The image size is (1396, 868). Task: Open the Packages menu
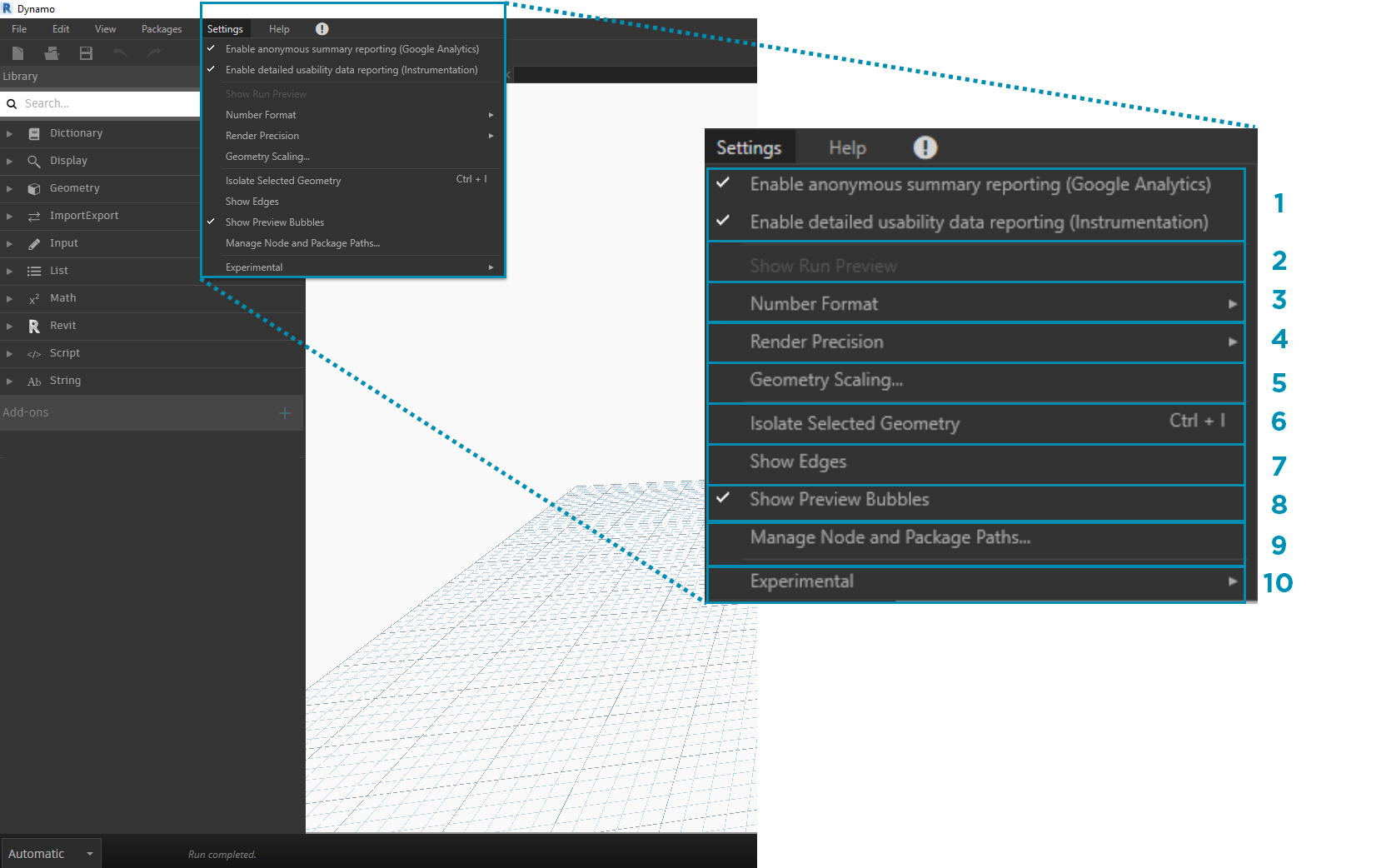click(x=162, y=29)
